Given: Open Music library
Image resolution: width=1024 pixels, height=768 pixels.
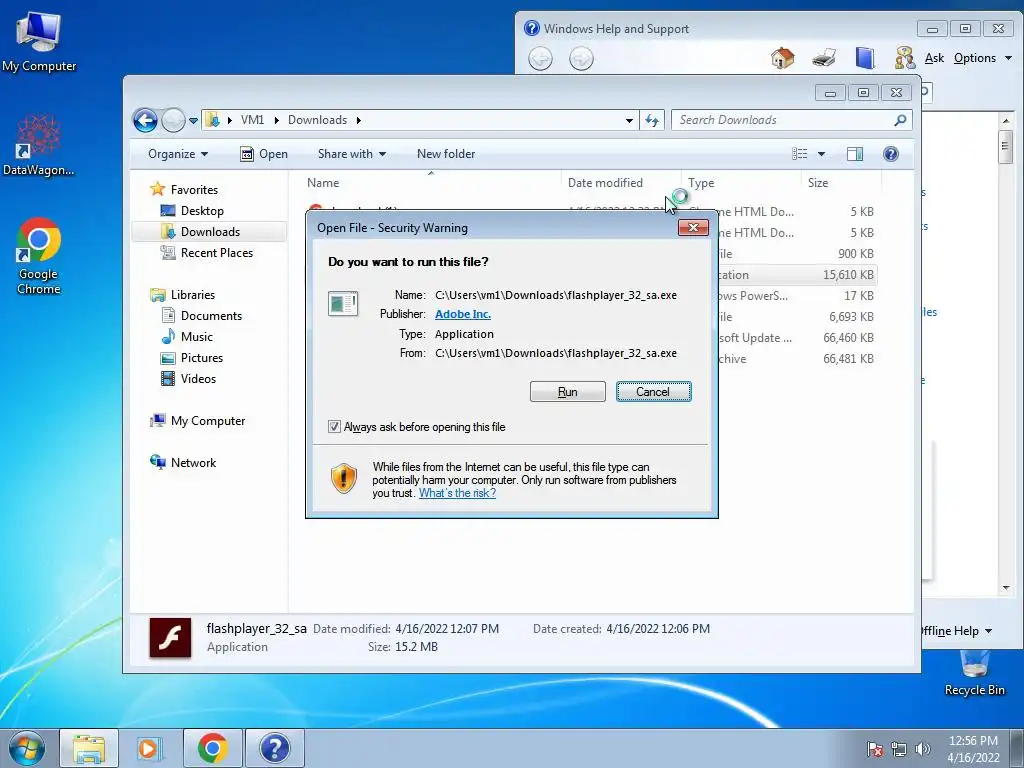Looking at the screenshot, I should tap(196, 337).
